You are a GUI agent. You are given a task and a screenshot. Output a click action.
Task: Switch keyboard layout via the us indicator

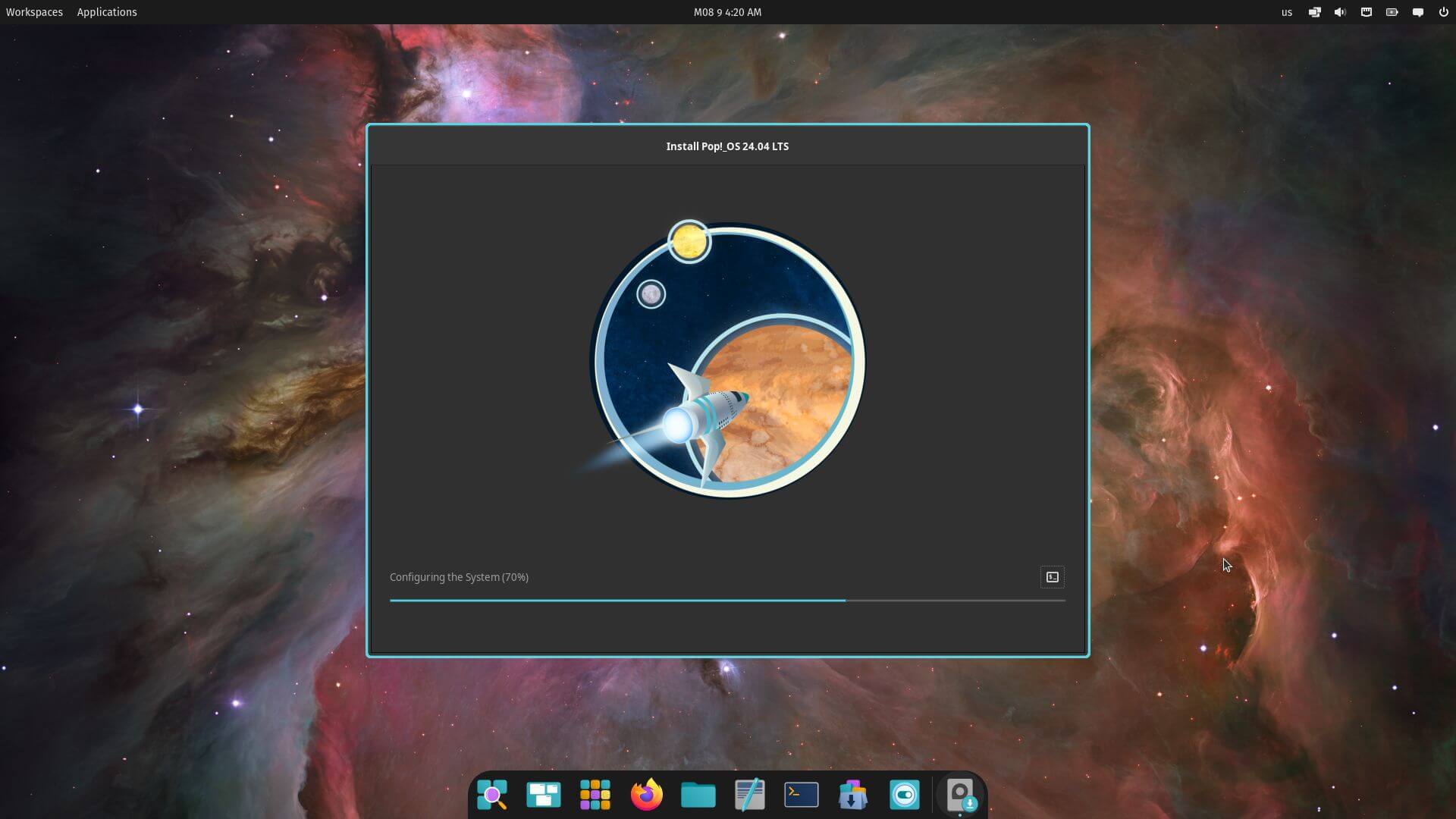pyautogui.click(x=1287, y=11)
